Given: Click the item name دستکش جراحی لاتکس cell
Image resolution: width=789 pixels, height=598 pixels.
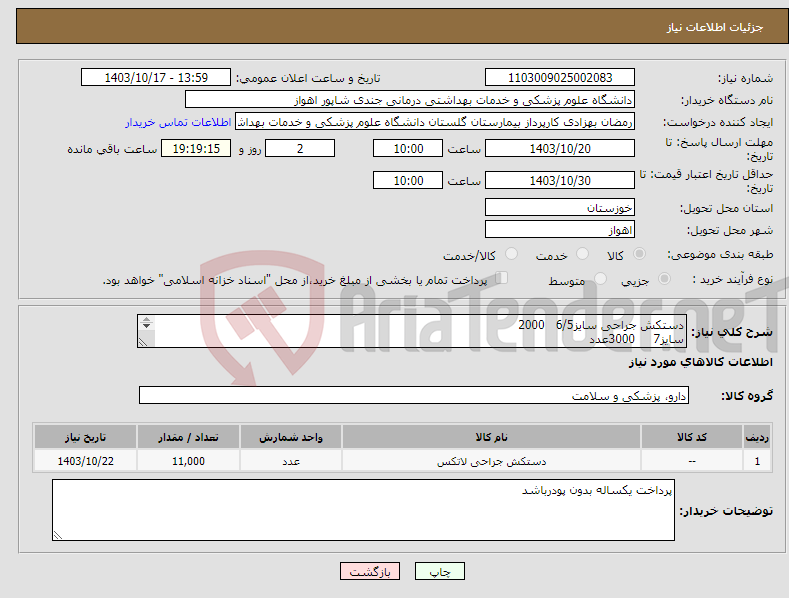Looking at the screenshot, I should 492,461.
